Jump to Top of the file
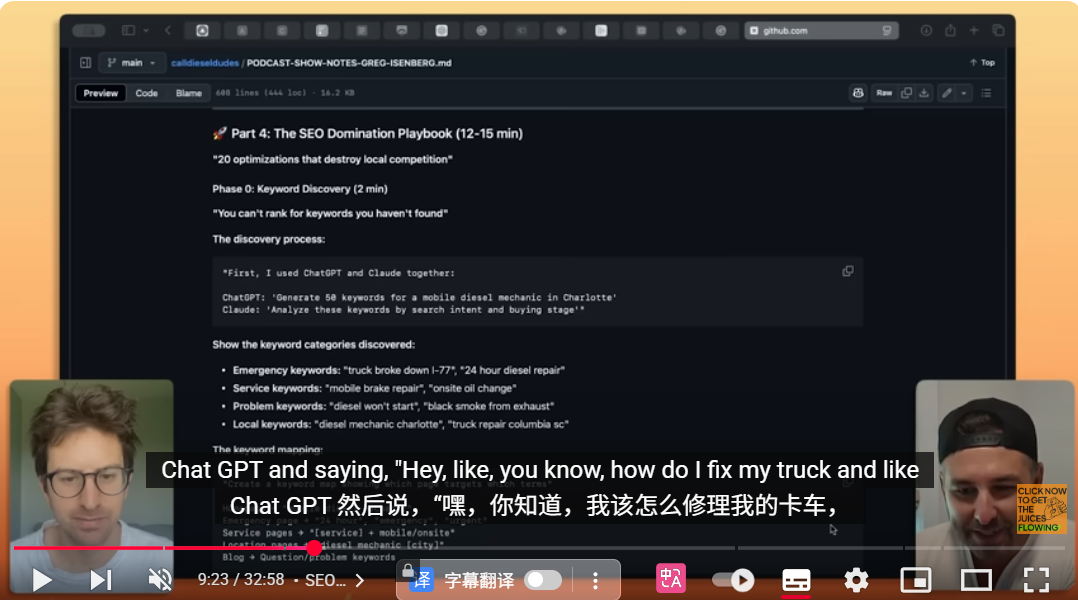1078x600 pixels. click(982, 63)
